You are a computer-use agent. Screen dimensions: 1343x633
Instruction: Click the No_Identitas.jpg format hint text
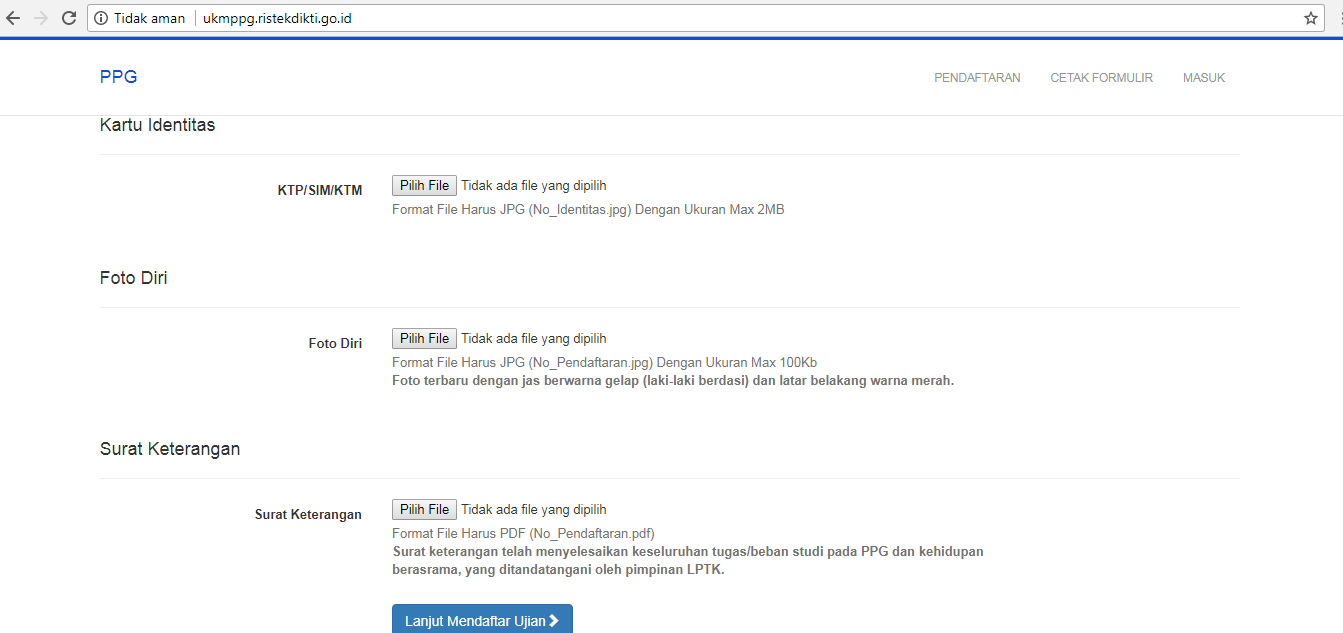pyautogui.click(x=588, y=210)
